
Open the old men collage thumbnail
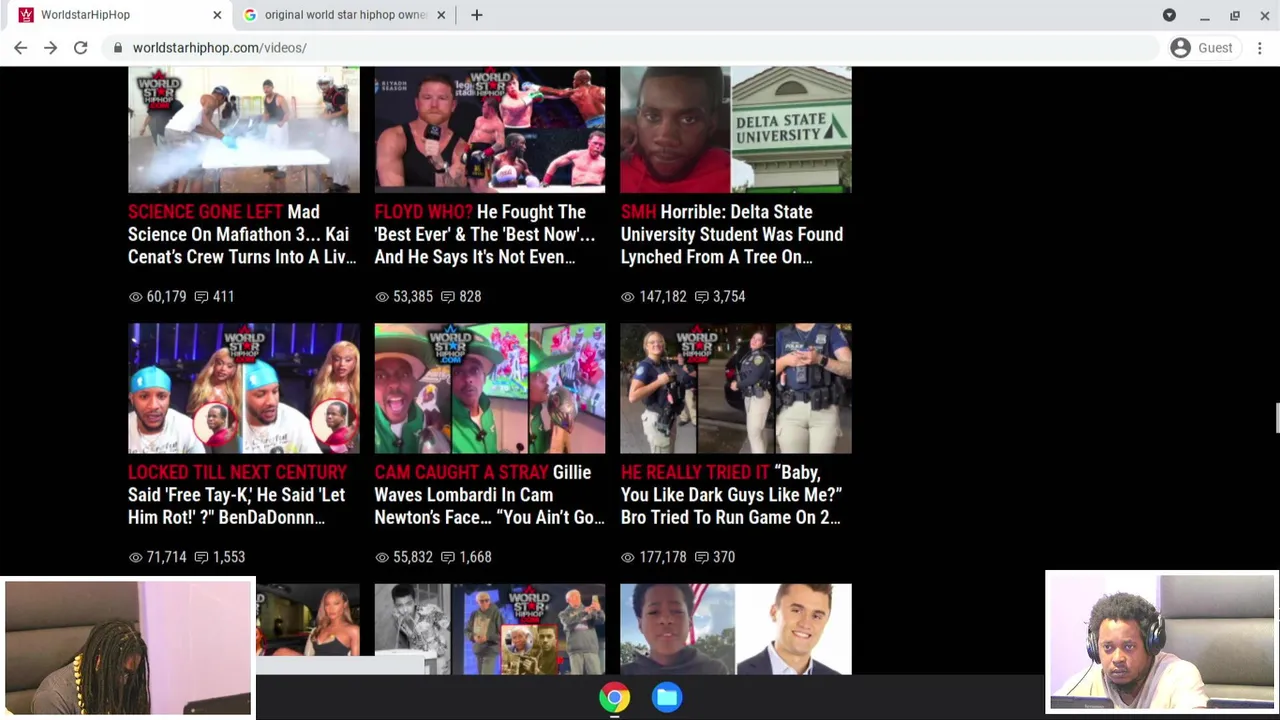click(490, 629)
